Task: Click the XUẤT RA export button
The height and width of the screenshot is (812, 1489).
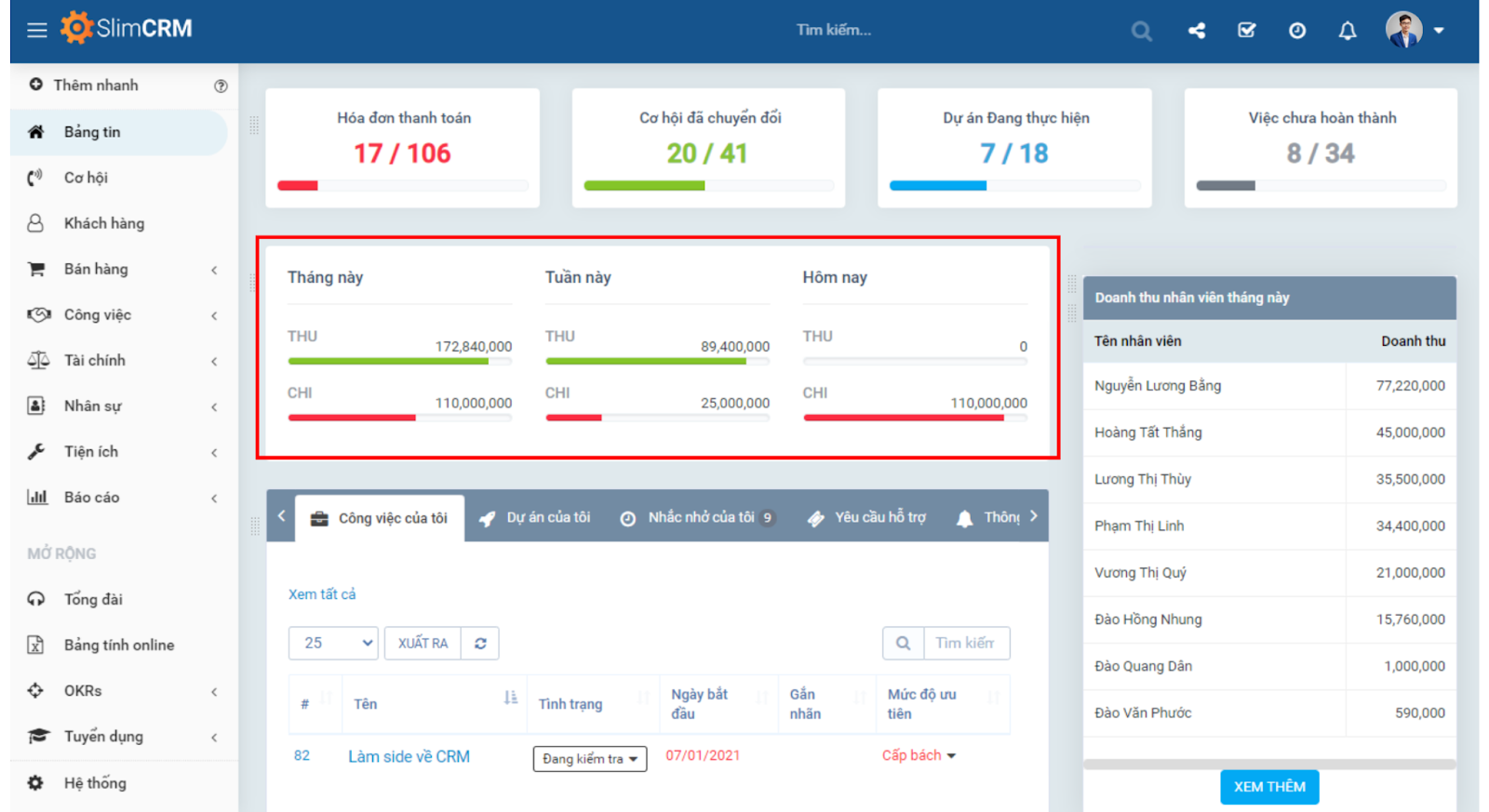Action: click(x=423, y=643)
